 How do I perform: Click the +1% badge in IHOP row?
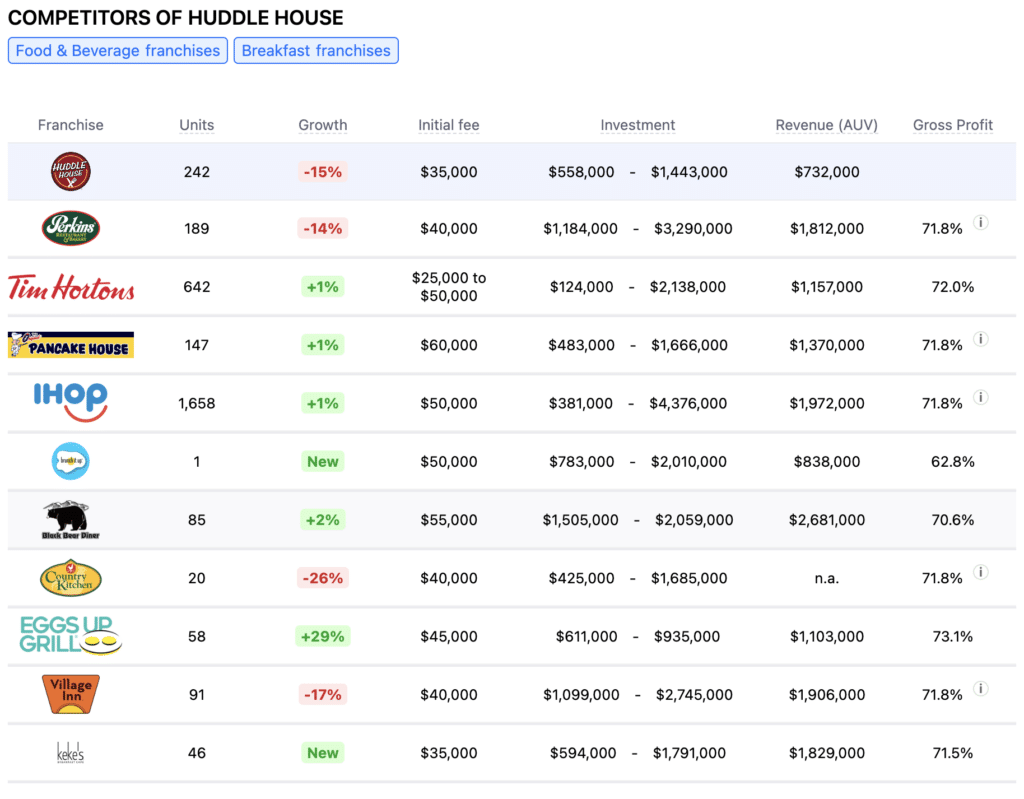coord(323,403)
